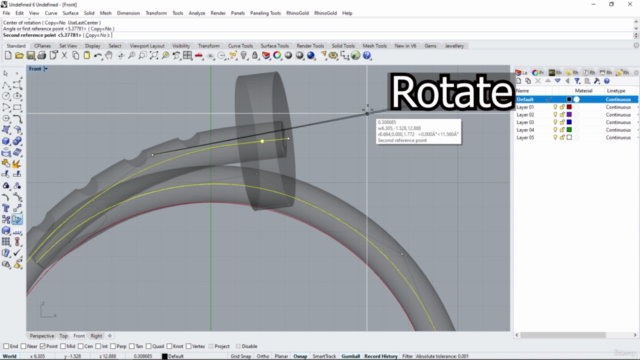Open the File menu

click(6, 13)
